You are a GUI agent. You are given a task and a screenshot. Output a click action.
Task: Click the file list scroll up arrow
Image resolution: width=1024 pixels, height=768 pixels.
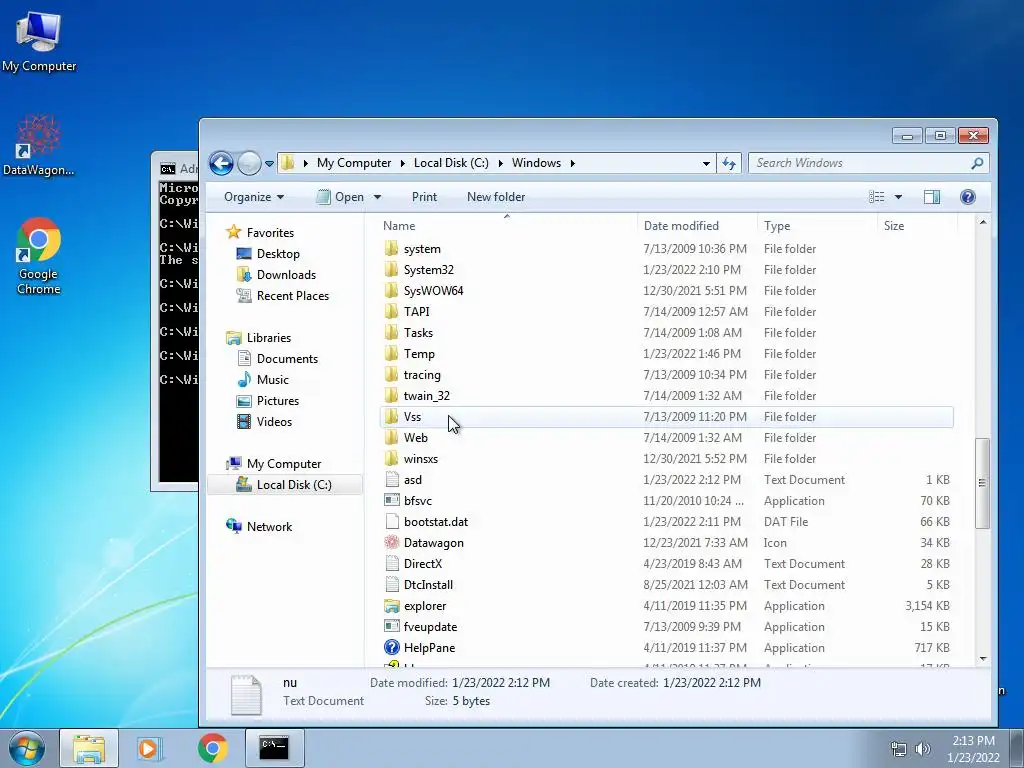[x=983, y=223]
